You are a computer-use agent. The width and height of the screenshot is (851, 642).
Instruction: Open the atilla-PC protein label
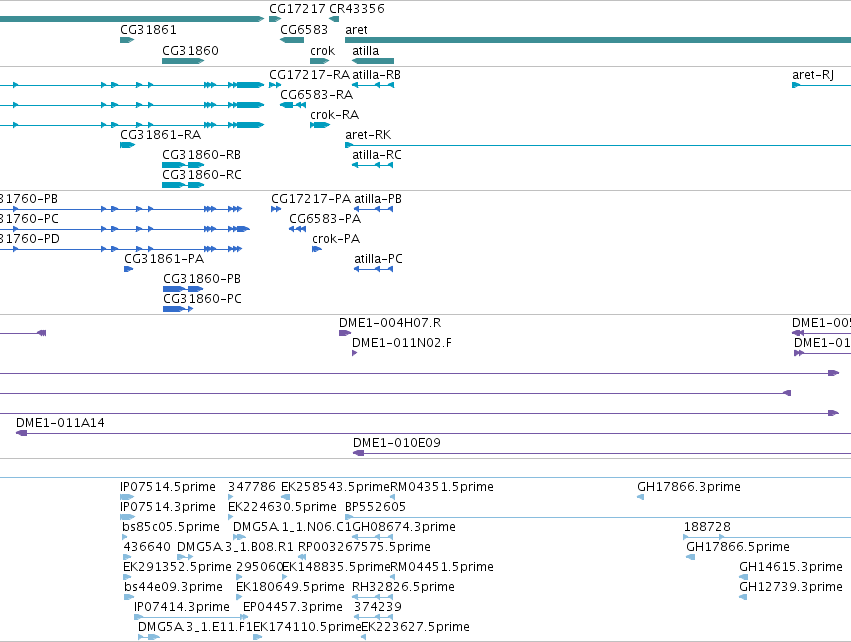coord(378,259)
